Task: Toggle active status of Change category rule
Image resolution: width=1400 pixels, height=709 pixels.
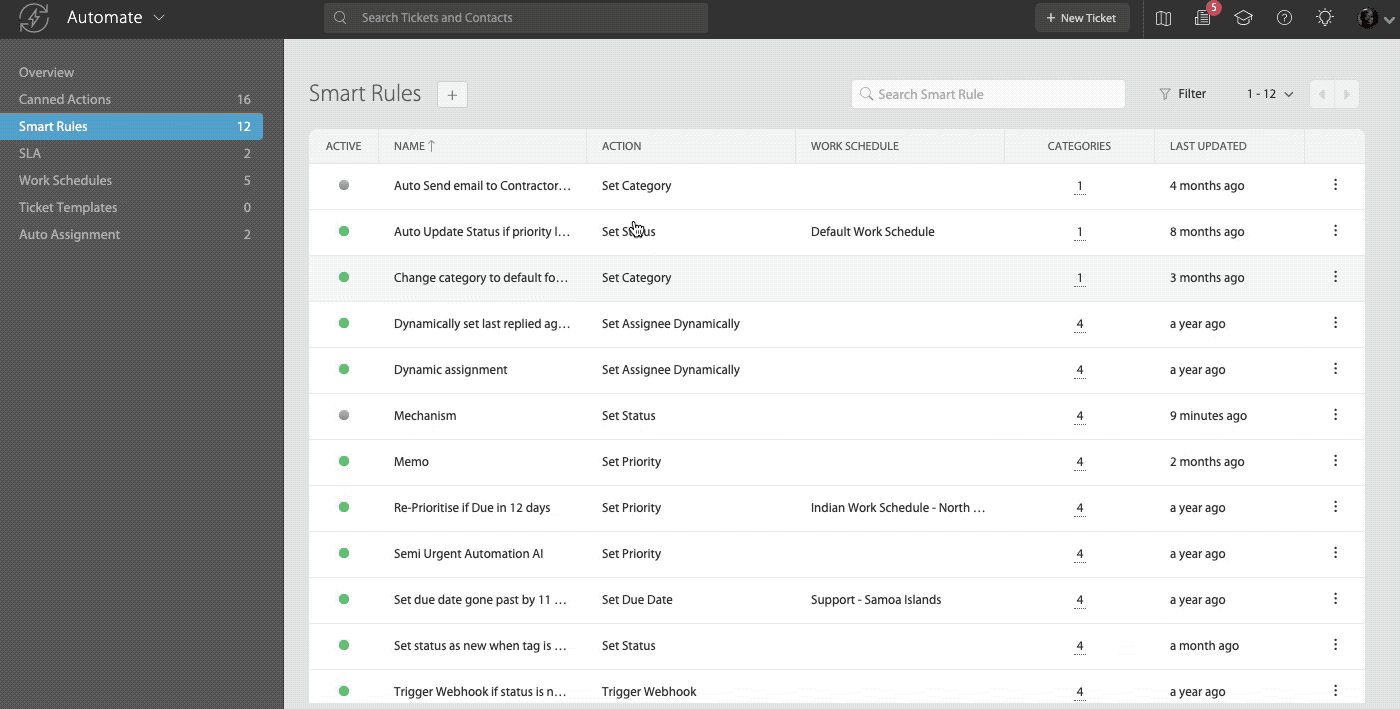Action: click(x=344, y=277)
